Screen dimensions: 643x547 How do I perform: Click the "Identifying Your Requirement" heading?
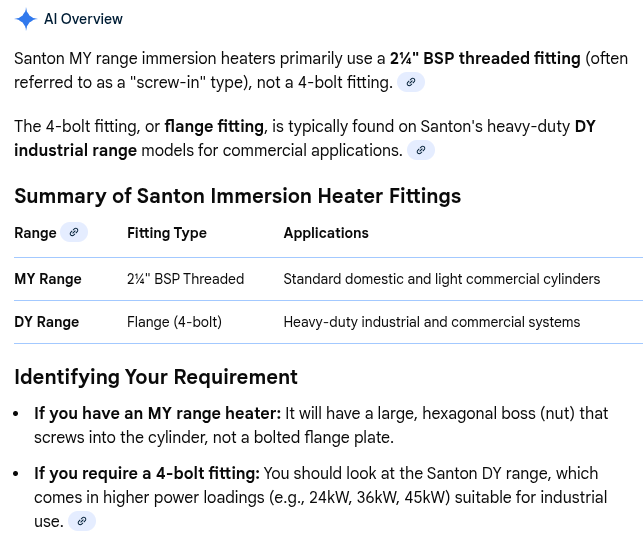click(x=156, y=377)
